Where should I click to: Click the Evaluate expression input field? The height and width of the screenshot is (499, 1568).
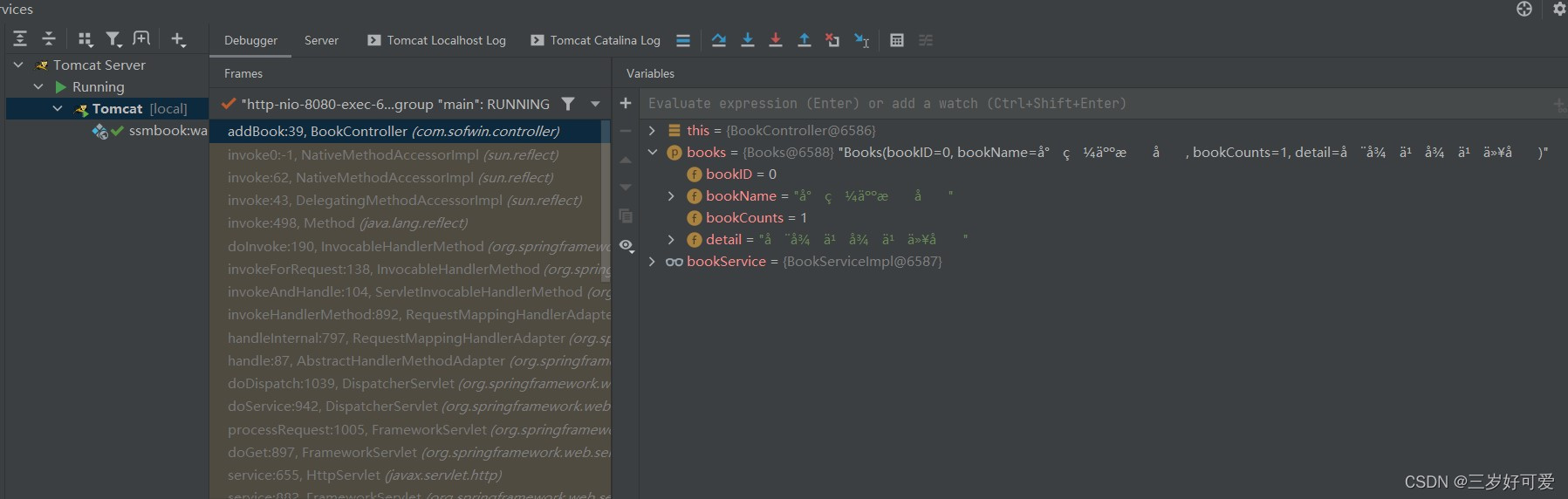point(1095,103)
